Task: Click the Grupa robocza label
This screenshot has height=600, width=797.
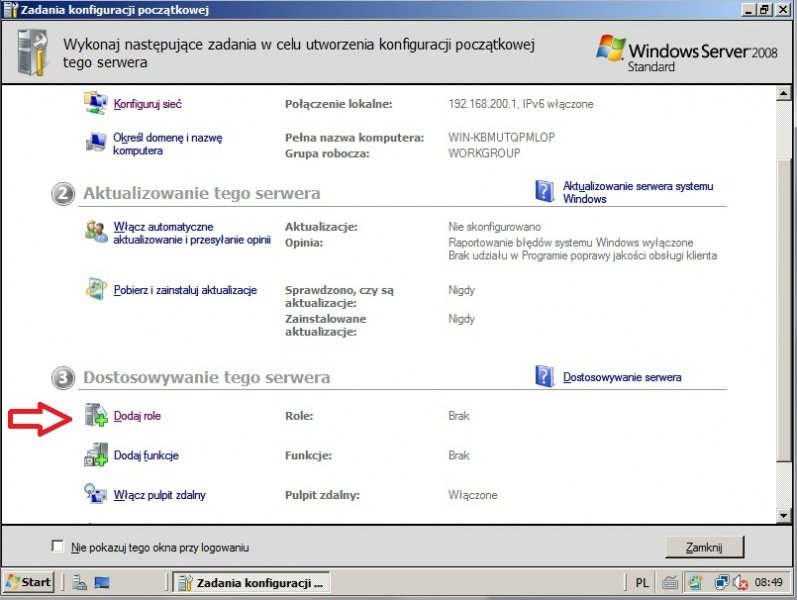Action: point(327,153)
